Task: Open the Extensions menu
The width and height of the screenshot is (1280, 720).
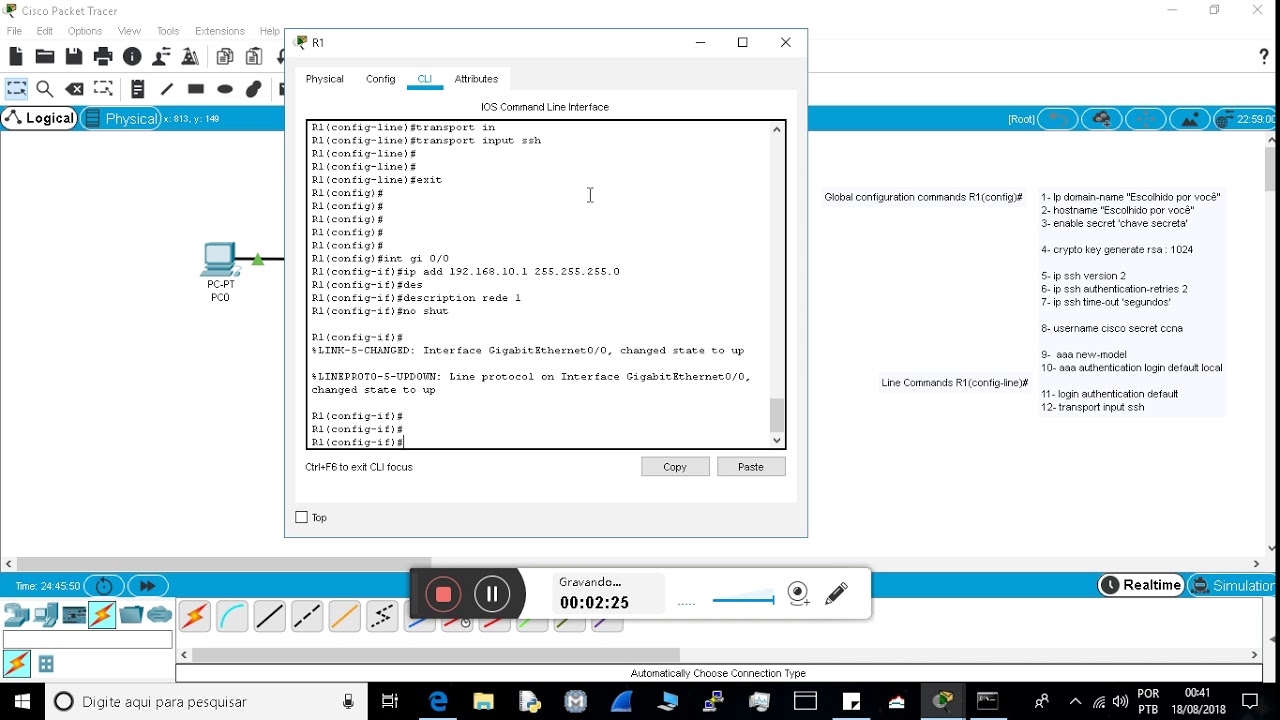Action: pos(220,31)
